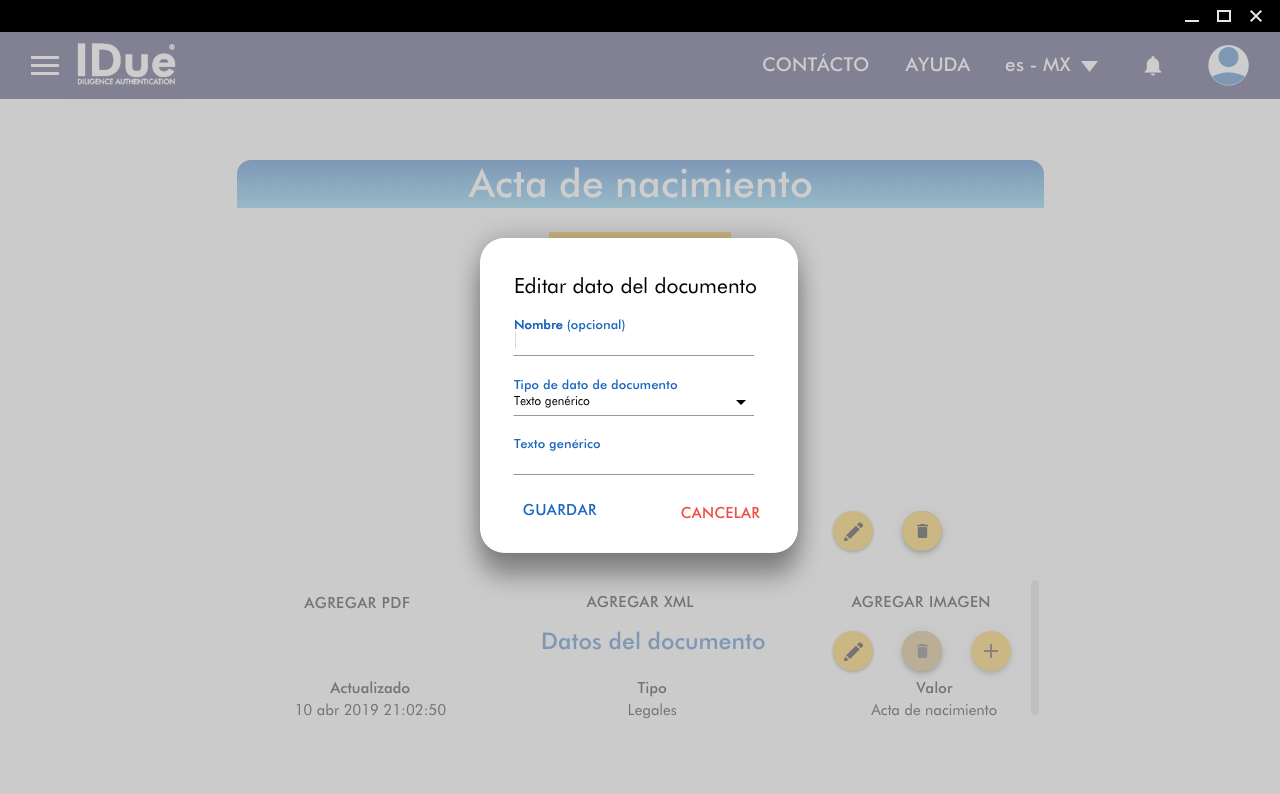Click the upper pencil edit icon
The image size is (1280, 794).
click(852, 531)
